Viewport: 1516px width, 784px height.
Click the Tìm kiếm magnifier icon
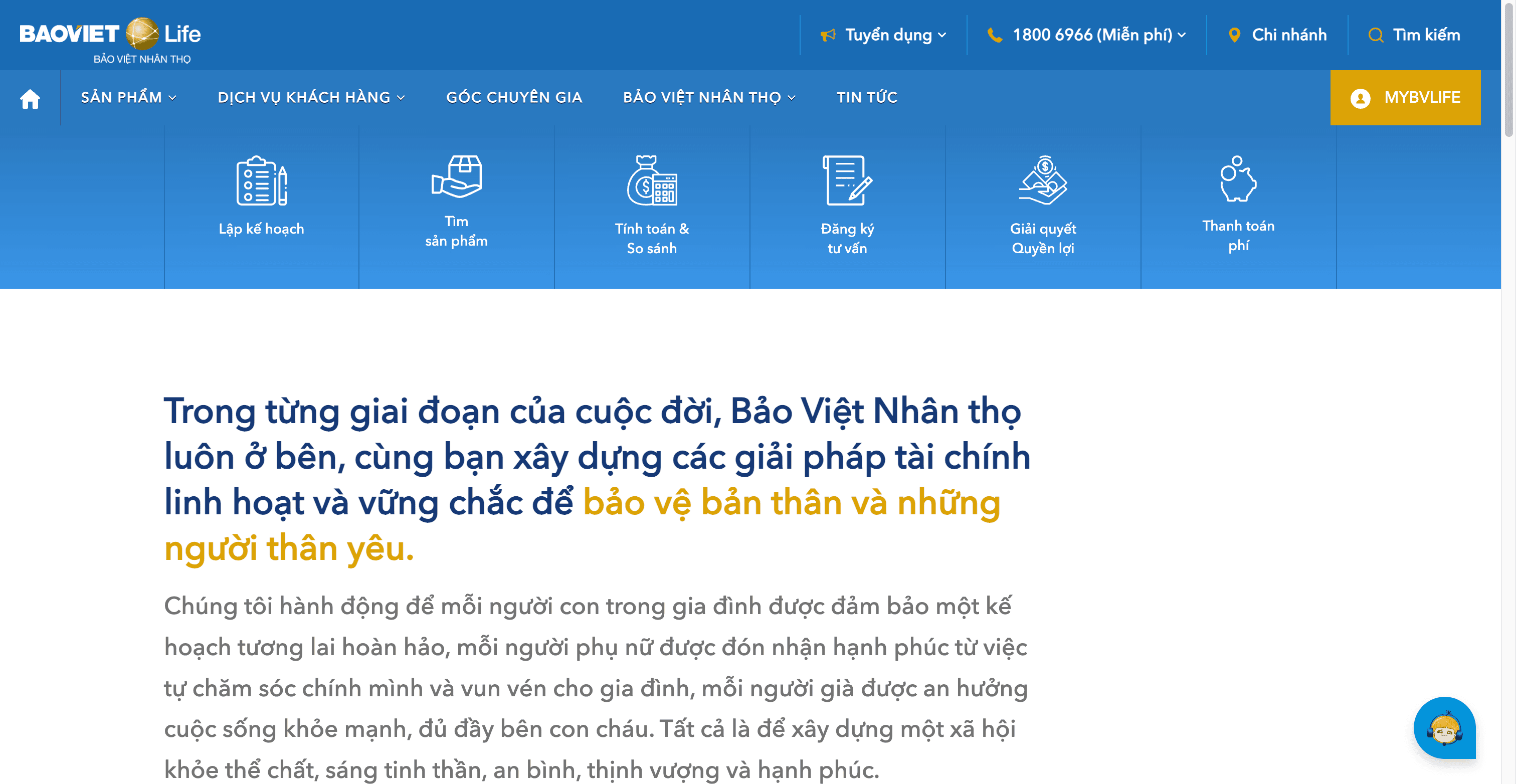tap(1375, 35)
